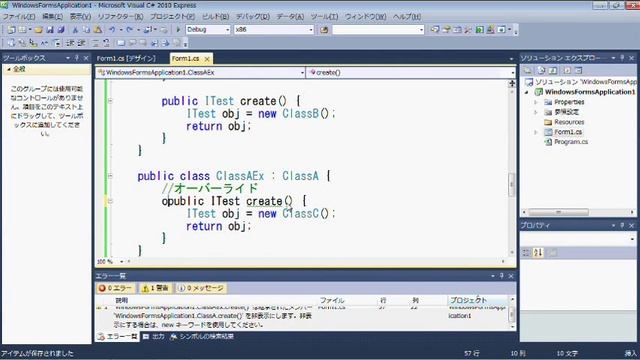Click the Find in Files icon beside search box
640x360 pixels.
click(324, 29)
